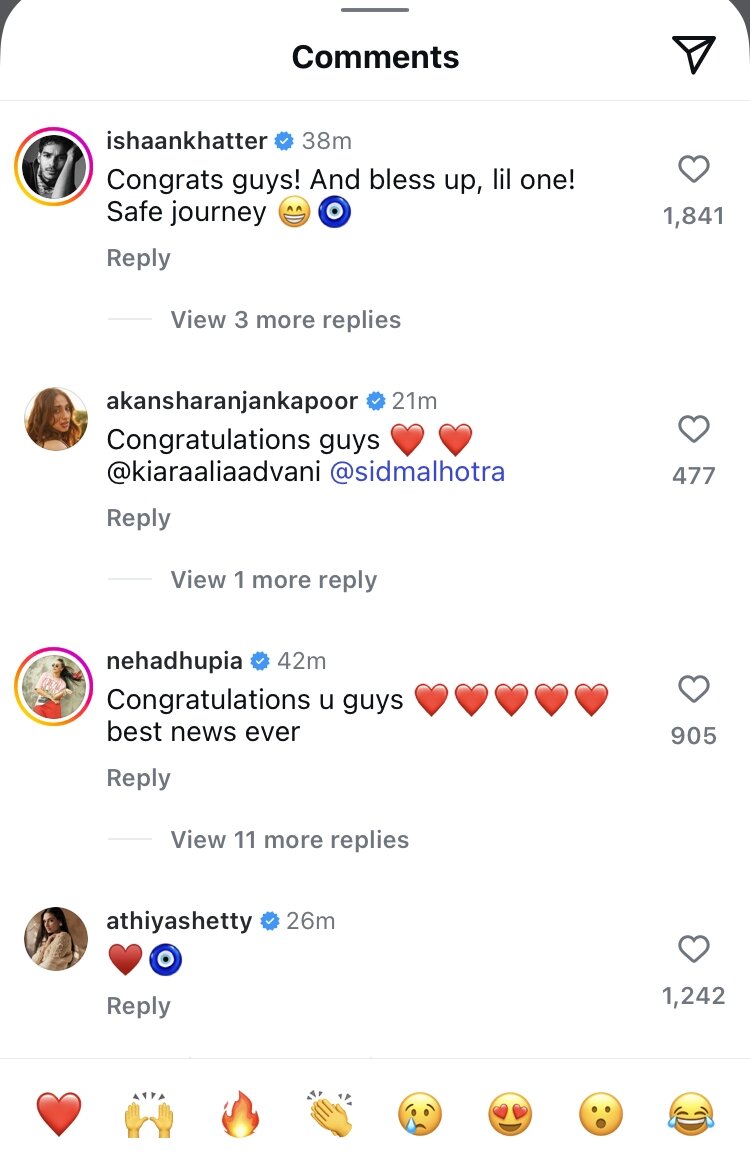750x1166 pixels.
Task: Tap the share paper plane icon
Action: point(693,55)
